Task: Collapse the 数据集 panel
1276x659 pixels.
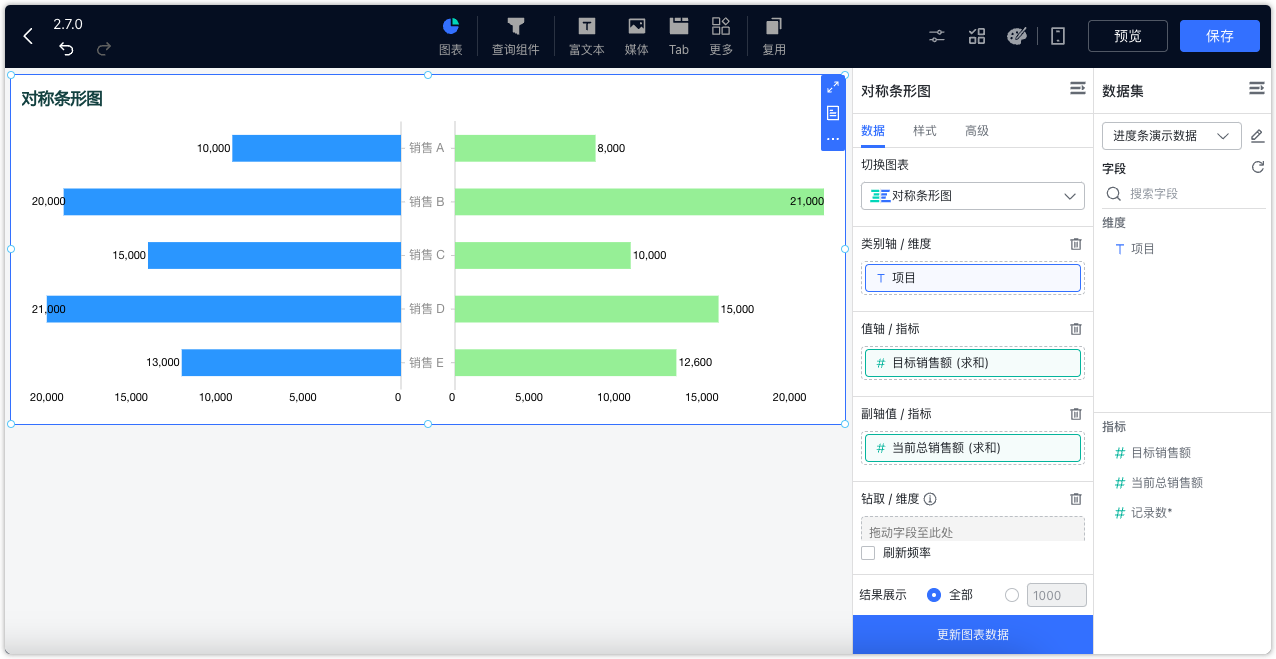Action: 1257,88
